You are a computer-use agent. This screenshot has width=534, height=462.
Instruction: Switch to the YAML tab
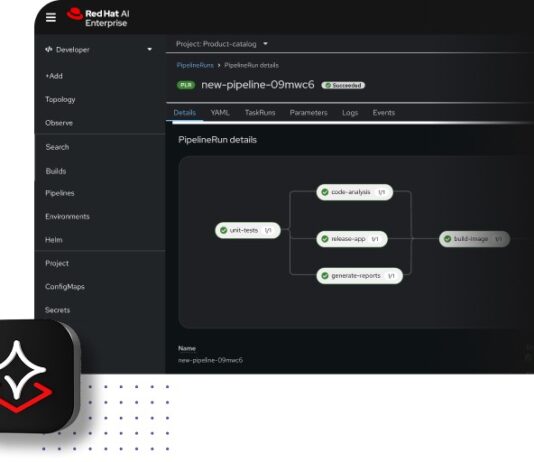tap(220, 113)
